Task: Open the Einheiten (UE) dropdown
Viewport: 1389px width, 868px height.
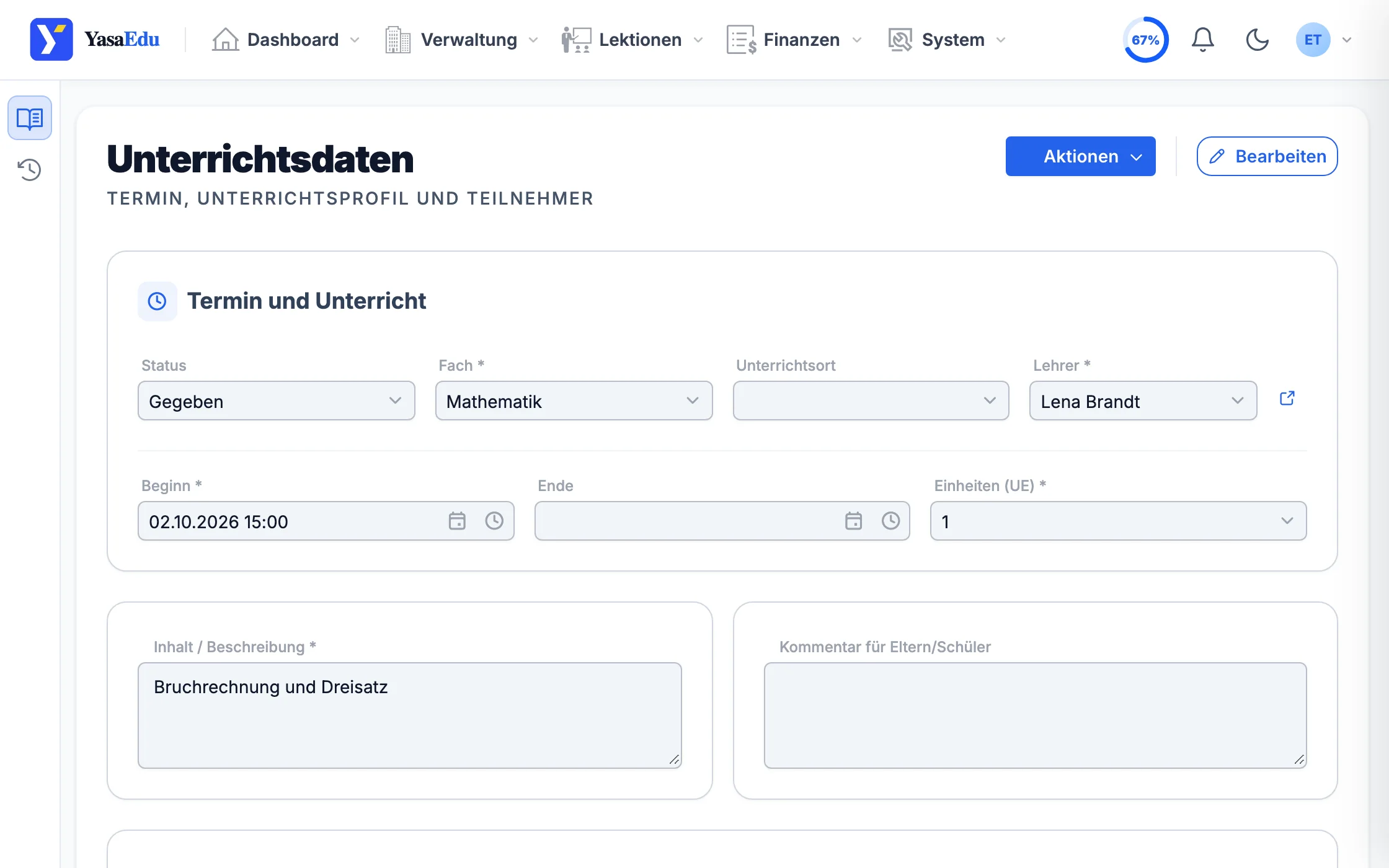Action: click(1118, 521)
